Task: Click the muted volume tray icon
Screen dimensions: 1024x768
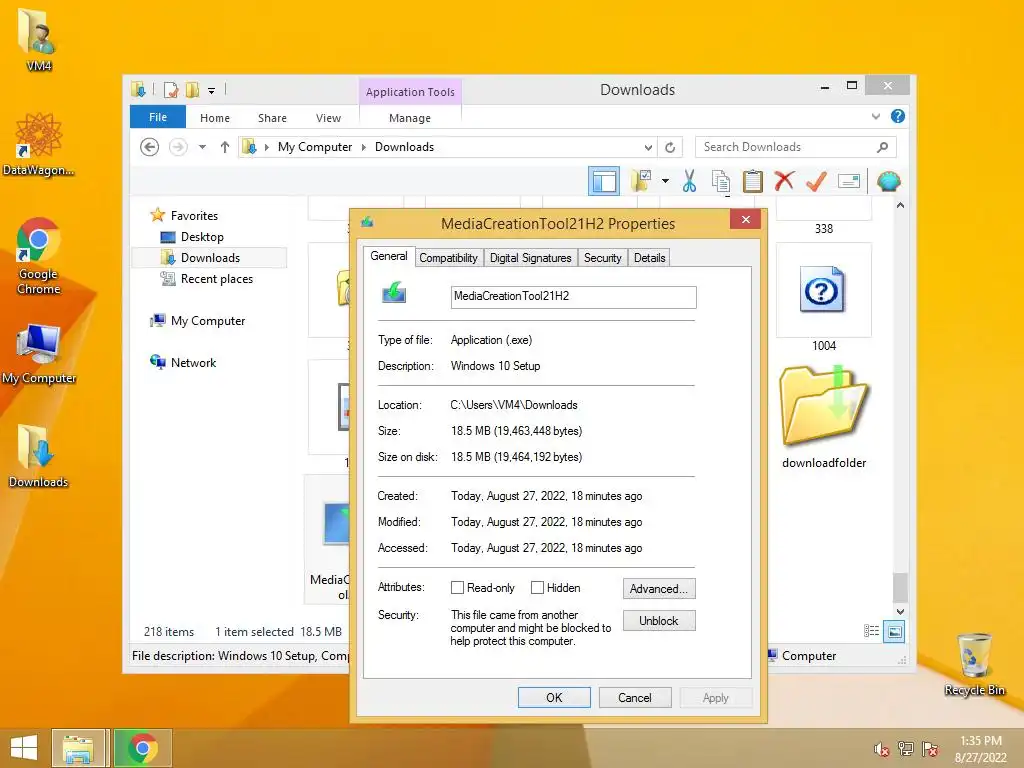Action: pyautogui.click(x=881, y=748)
